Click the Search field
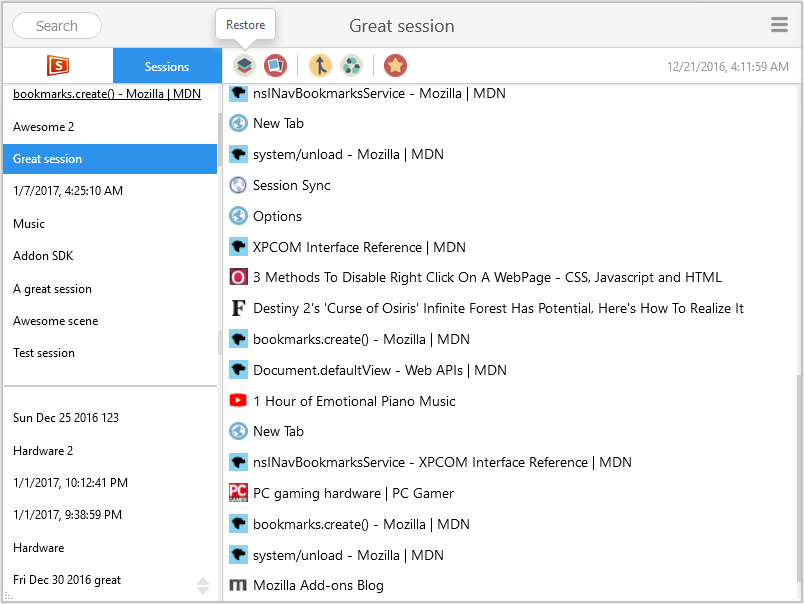The width and height of the screenshot is (804, 604). (x=57, y=26)
